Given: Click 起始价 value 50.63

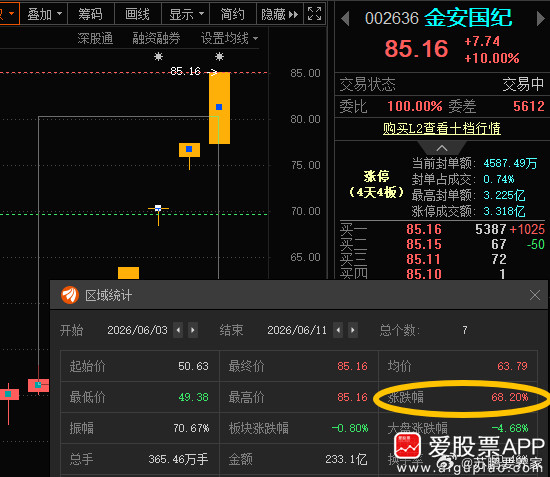Looking at the screenshot, I should coord(193,366).
